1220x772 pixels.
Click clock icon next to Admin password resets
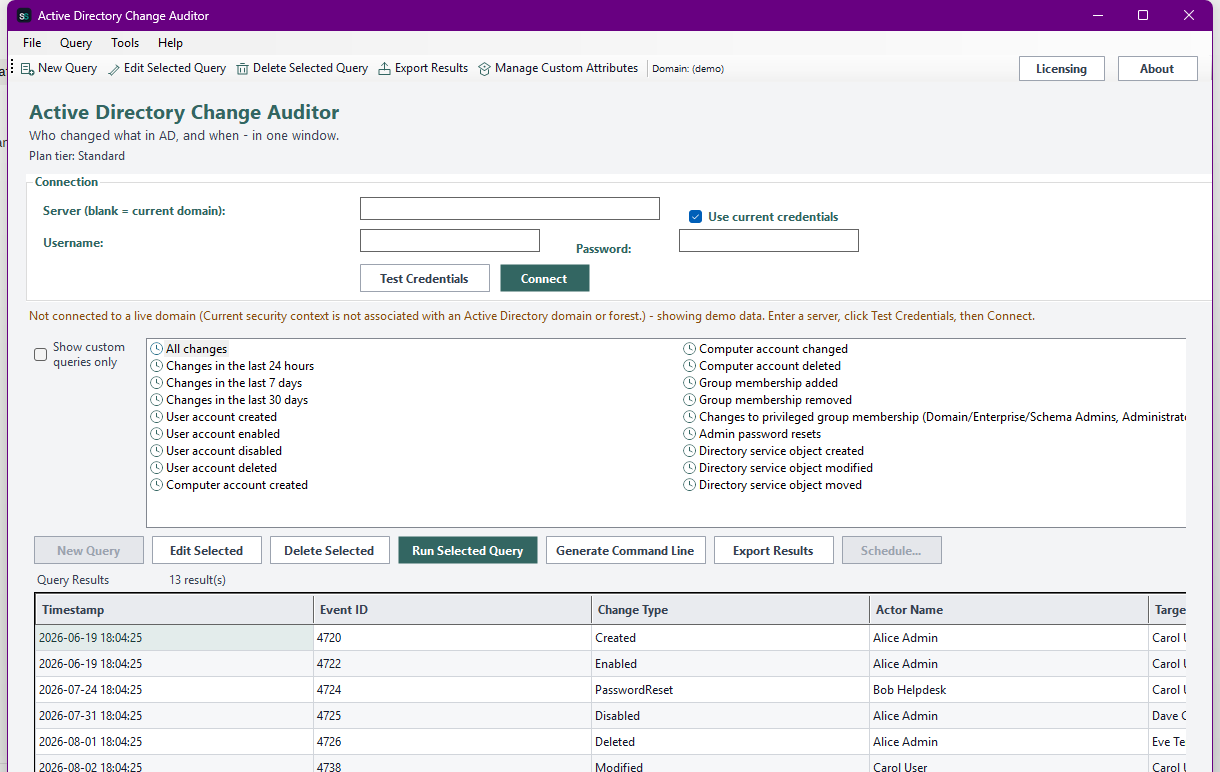coord(690,434)
